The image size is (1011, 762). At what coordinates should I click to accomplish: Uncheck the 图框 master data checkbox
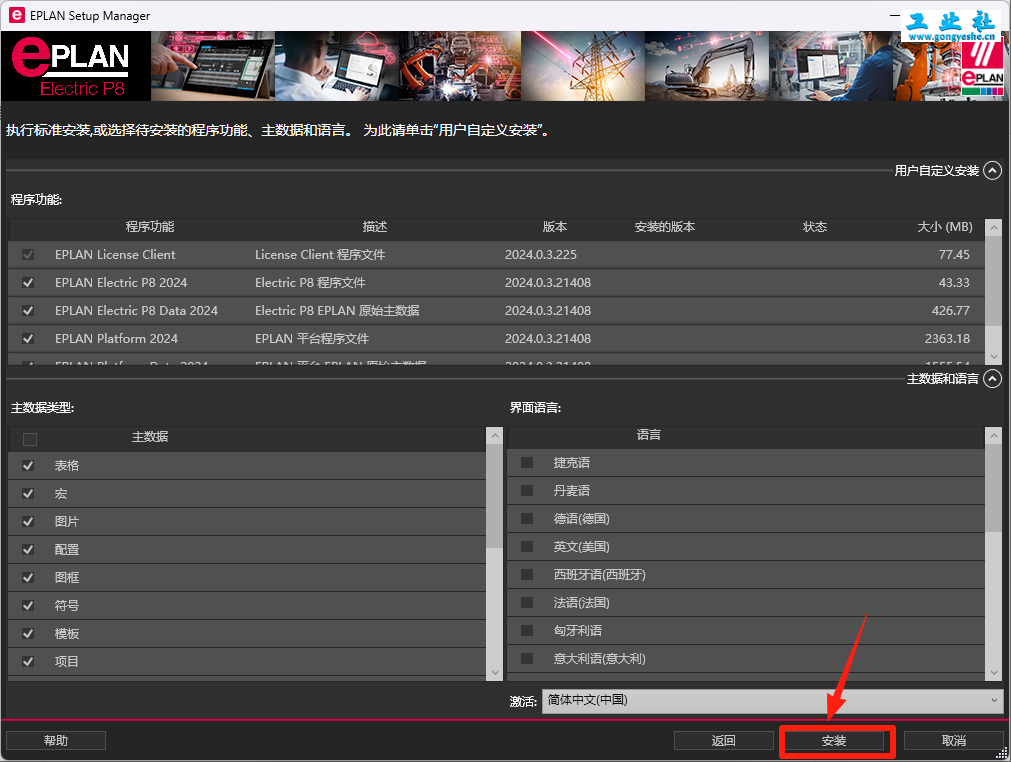[x=28, y=578]
